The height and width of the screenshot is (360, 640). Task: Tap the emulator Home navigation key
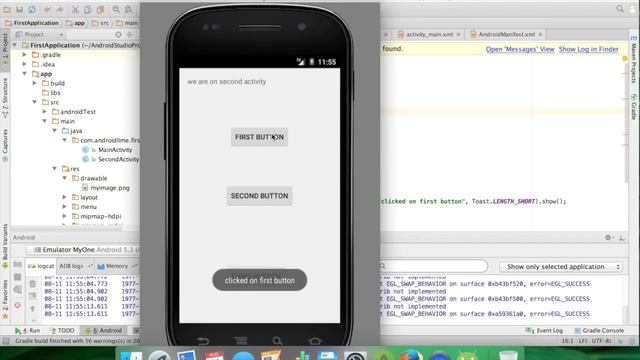coord(315,340)
